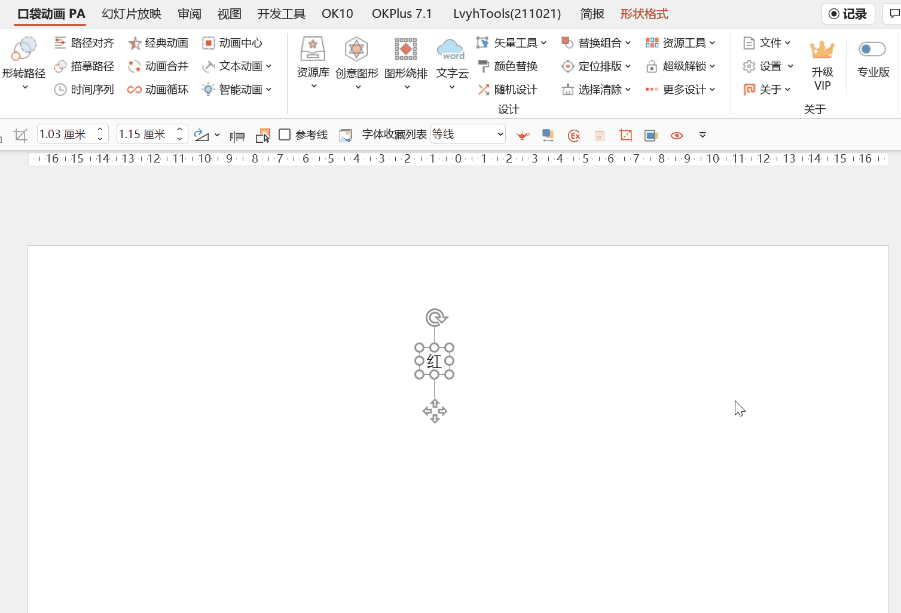This screenshot has width=901, height=613.
Task: Open the 文字云 word cloud tool
Action: pyautogui.click(x=452, y=63)
